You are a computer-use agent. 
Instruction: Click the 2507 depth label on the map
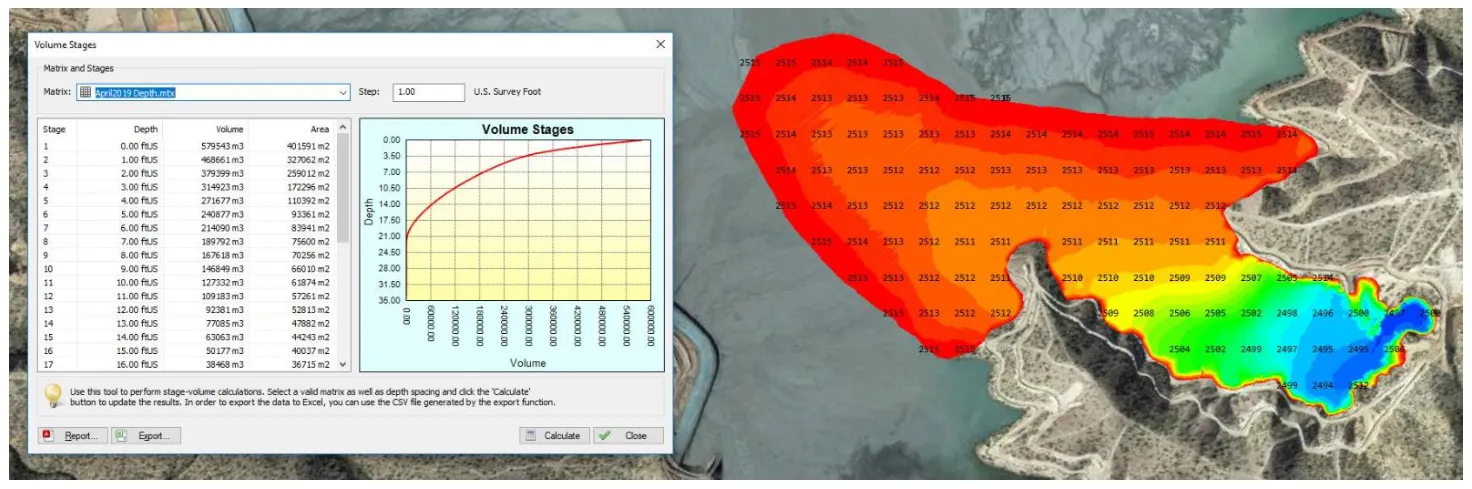point(1251,278)
